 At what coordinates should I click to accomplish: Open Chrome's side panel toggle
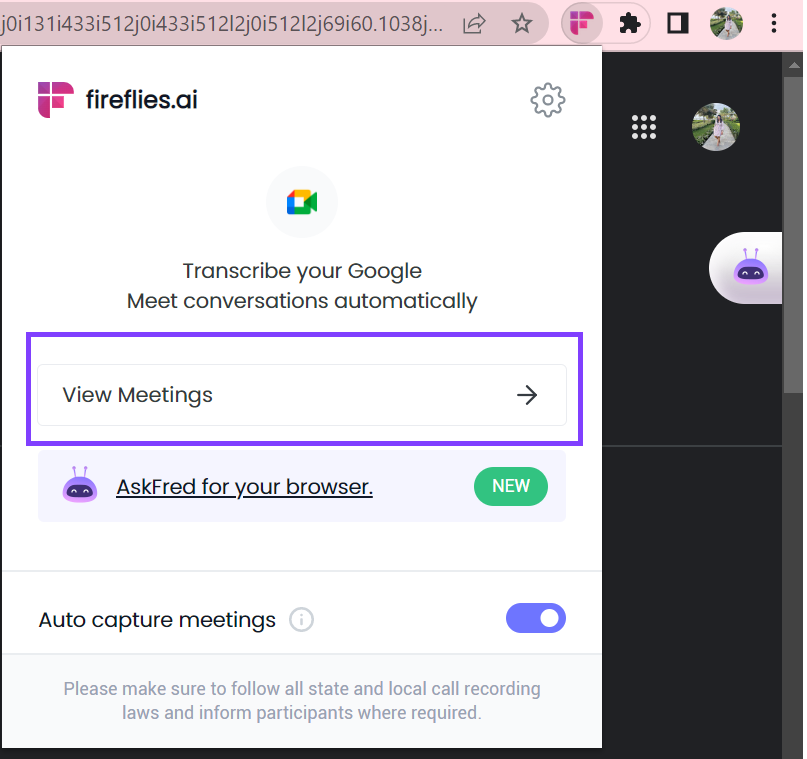pos(677,23)
